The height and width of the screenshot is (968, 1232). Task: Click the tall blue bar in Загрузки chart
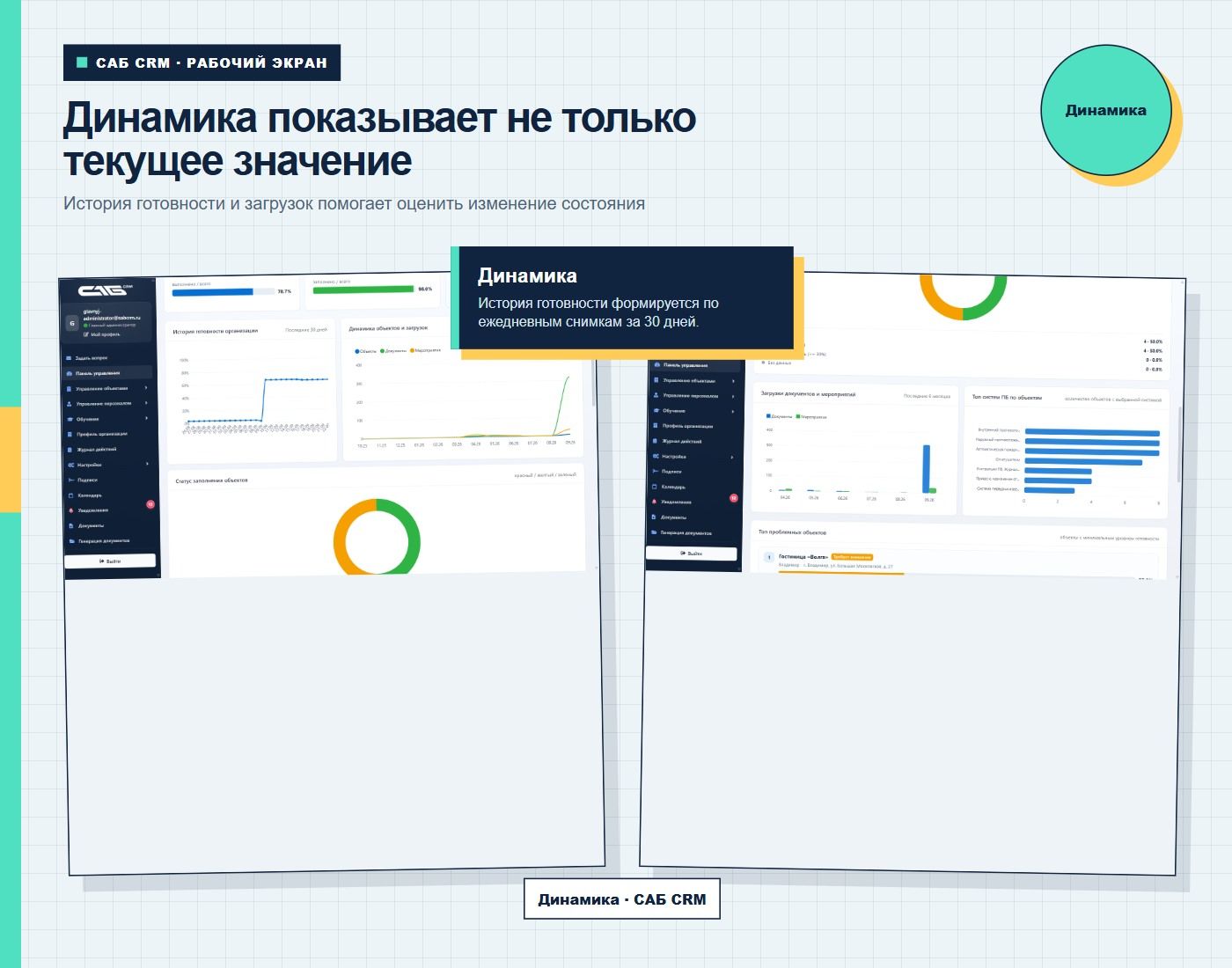(x=927, y=469)
